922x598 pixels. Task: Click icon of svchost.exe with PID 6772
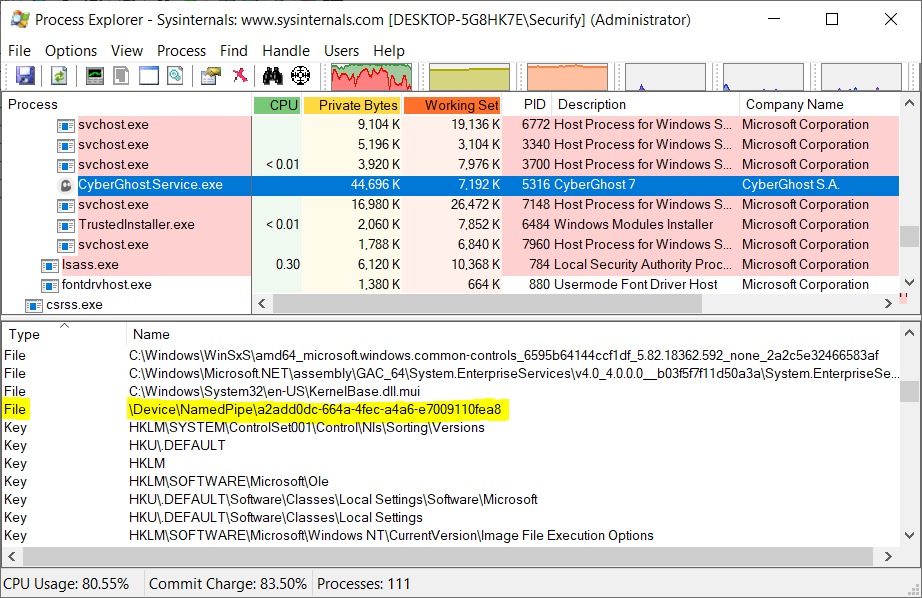(x=65, y=125)
